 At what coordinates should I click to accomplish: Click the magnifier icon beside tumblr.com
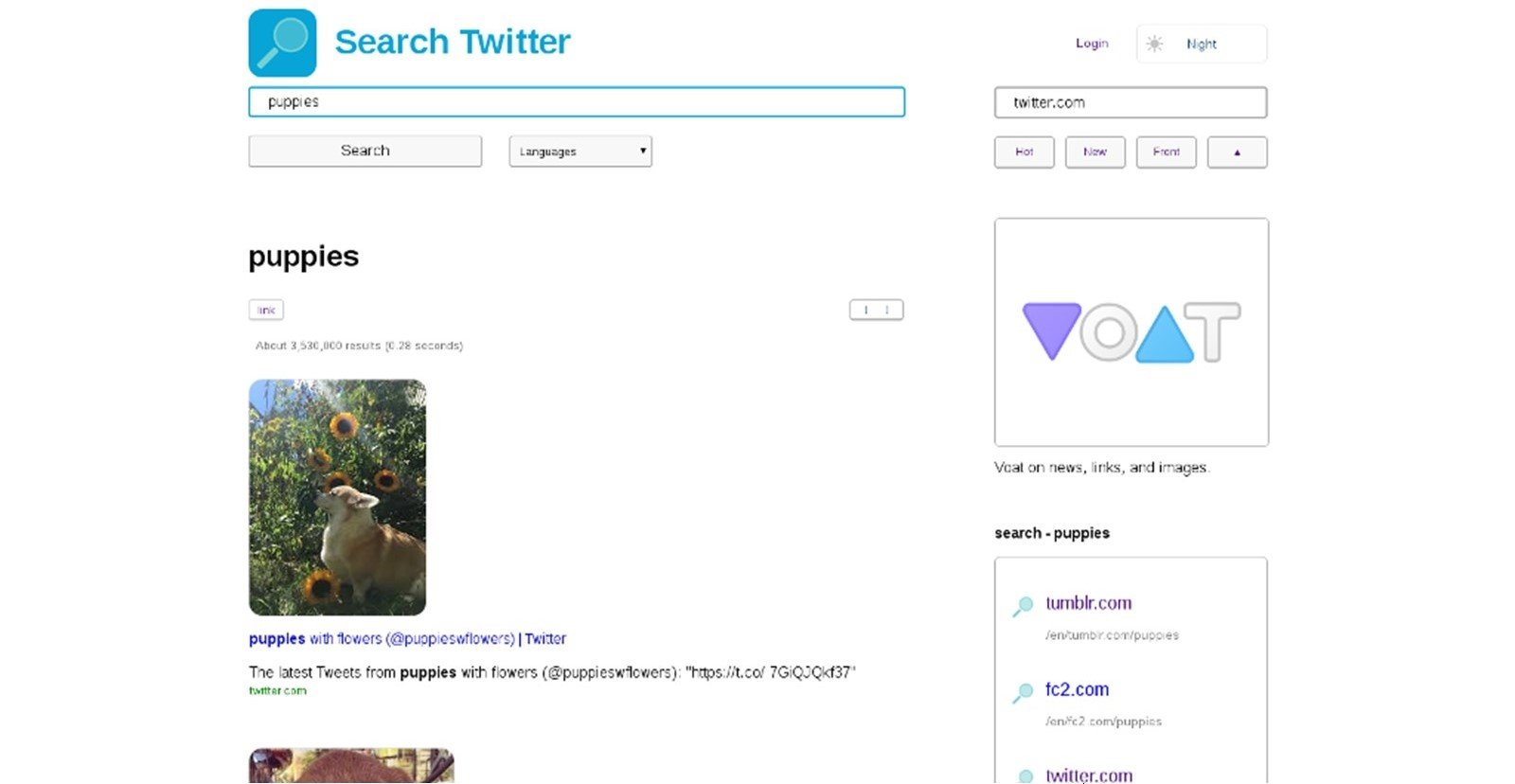[x=1023, y=606]
